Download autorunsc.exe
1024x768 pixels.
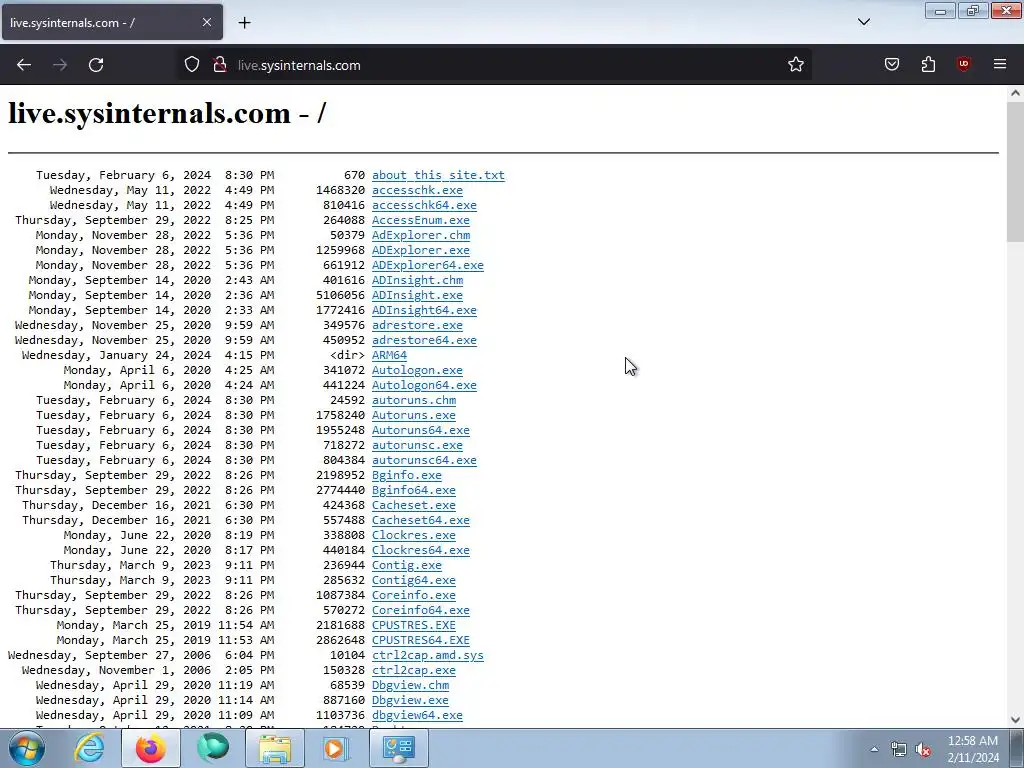(417, 445)
